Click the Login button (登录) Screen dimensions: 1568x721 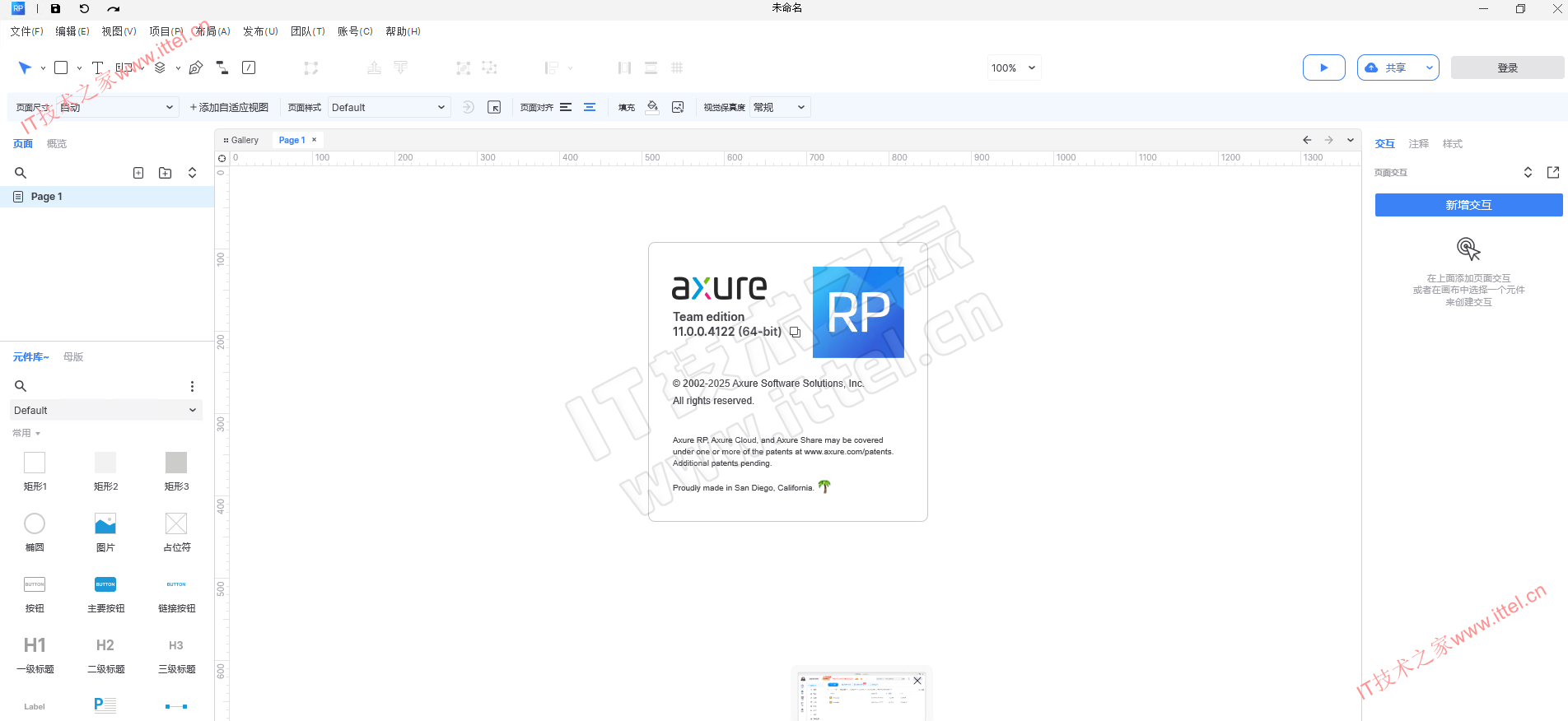click(1507, 67)
